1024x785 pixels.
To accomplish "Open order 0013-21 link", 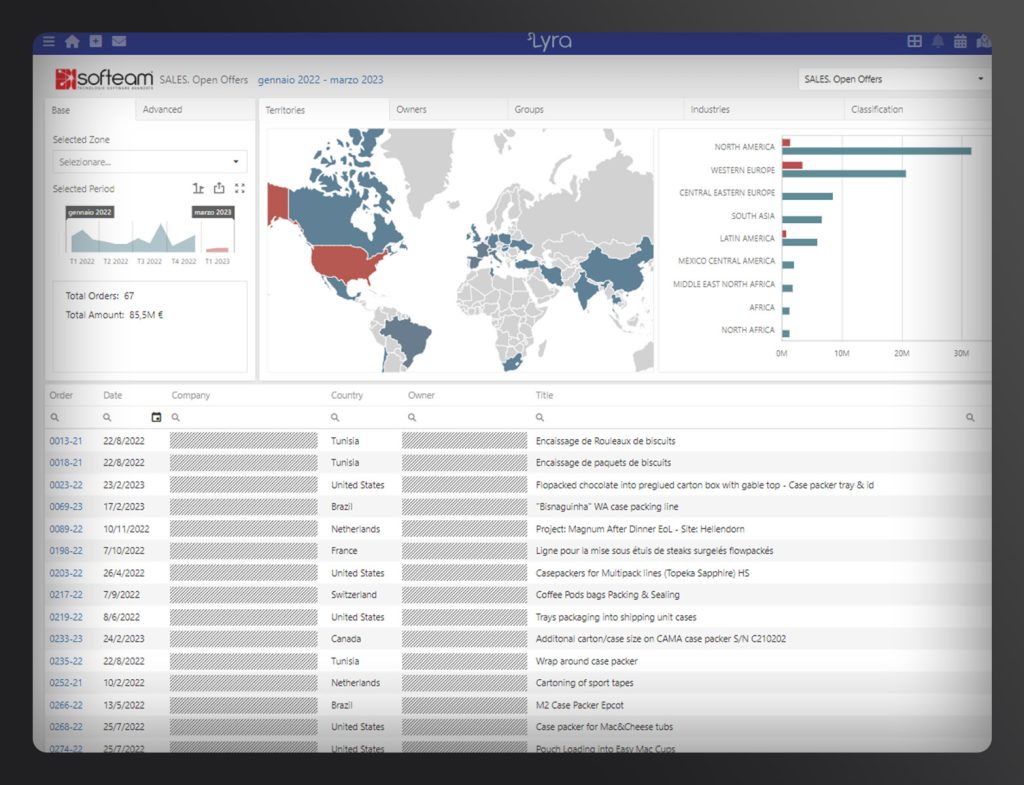I will click(x=66, y=440).
